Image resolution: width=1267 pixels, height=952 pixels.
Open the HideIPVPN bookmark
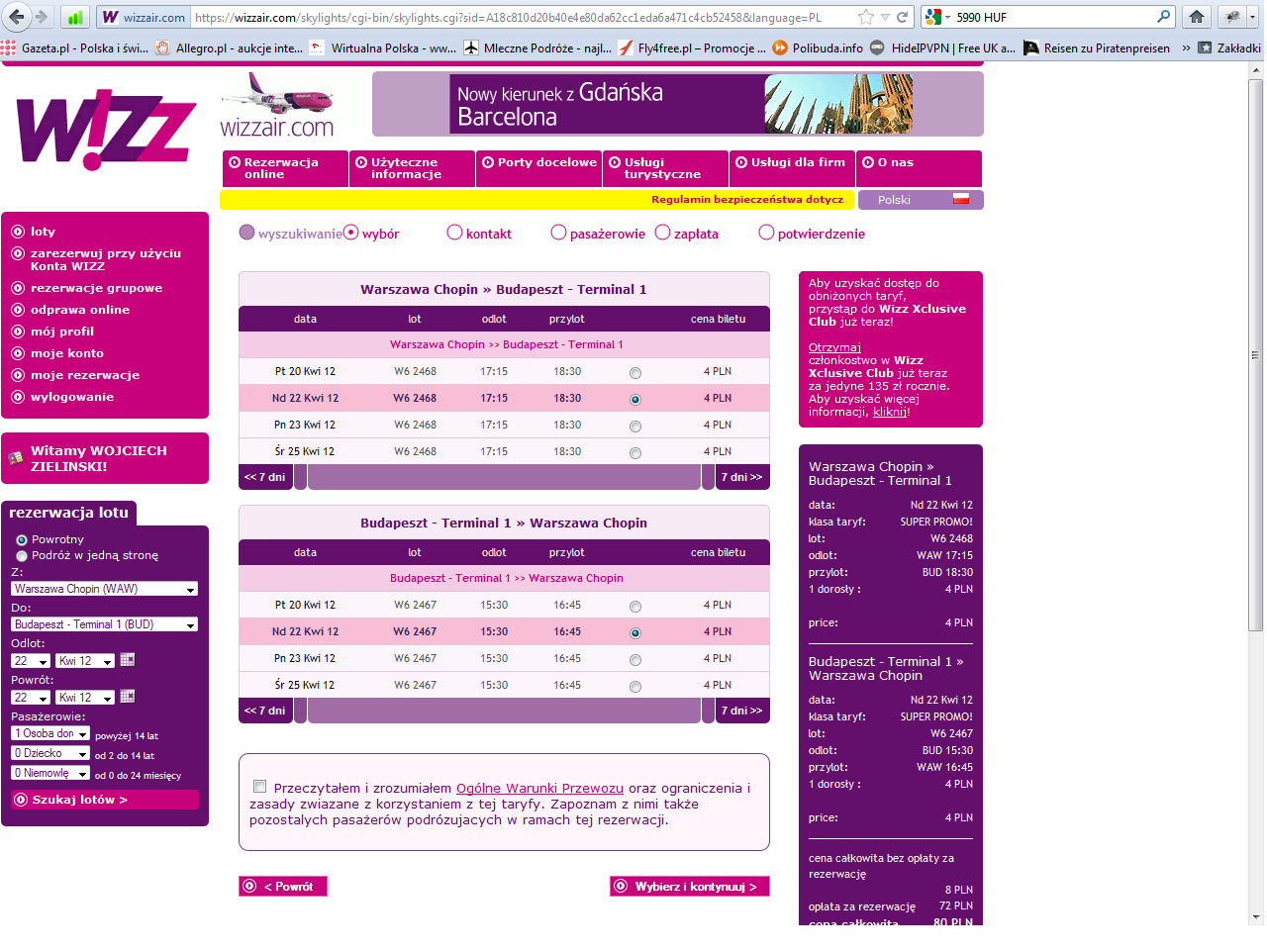[942, 48]
